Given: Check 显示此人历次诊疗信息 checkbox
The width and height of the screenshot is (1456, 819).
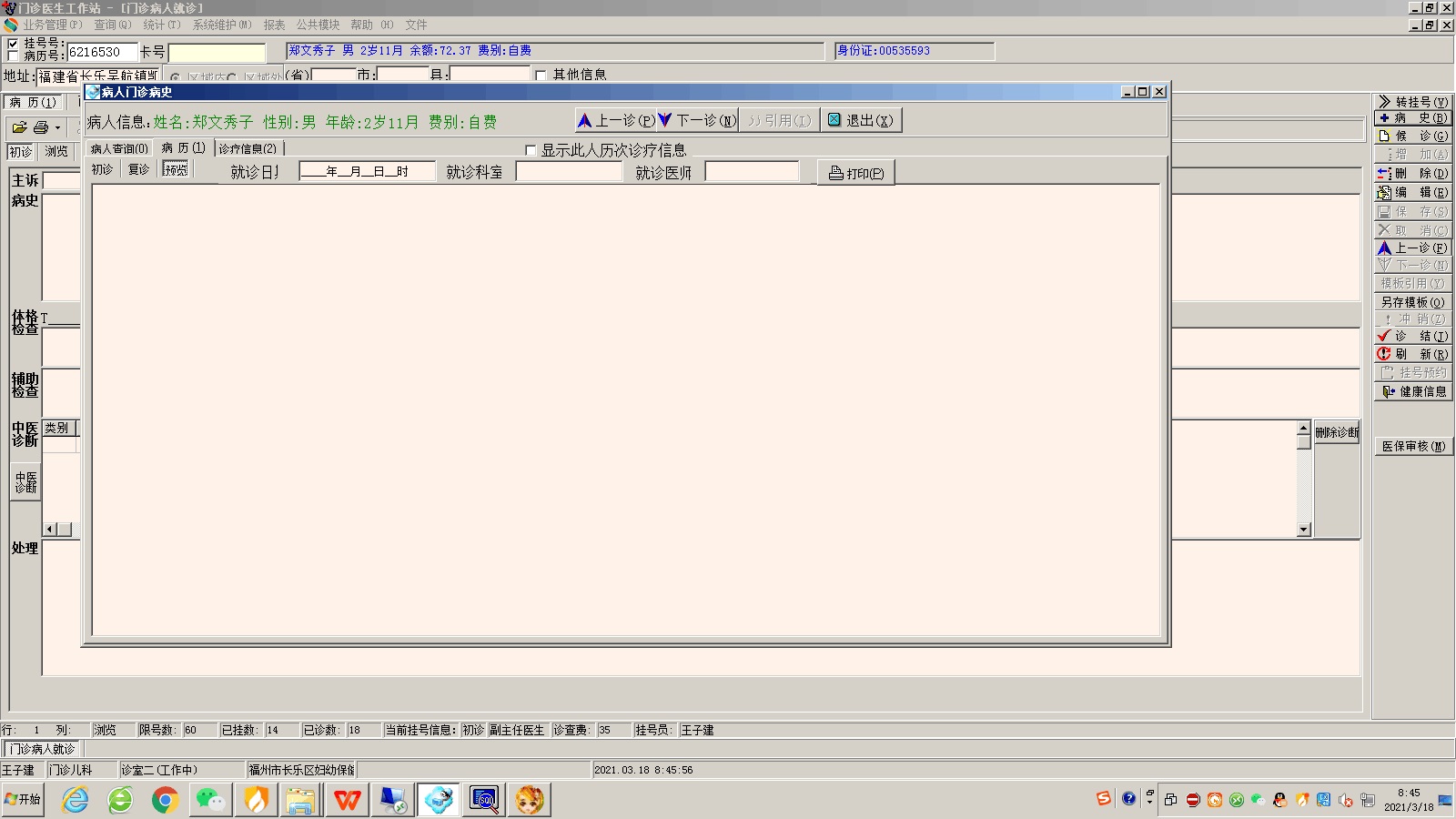Looking at the screenshot, I should click(531, 150).
